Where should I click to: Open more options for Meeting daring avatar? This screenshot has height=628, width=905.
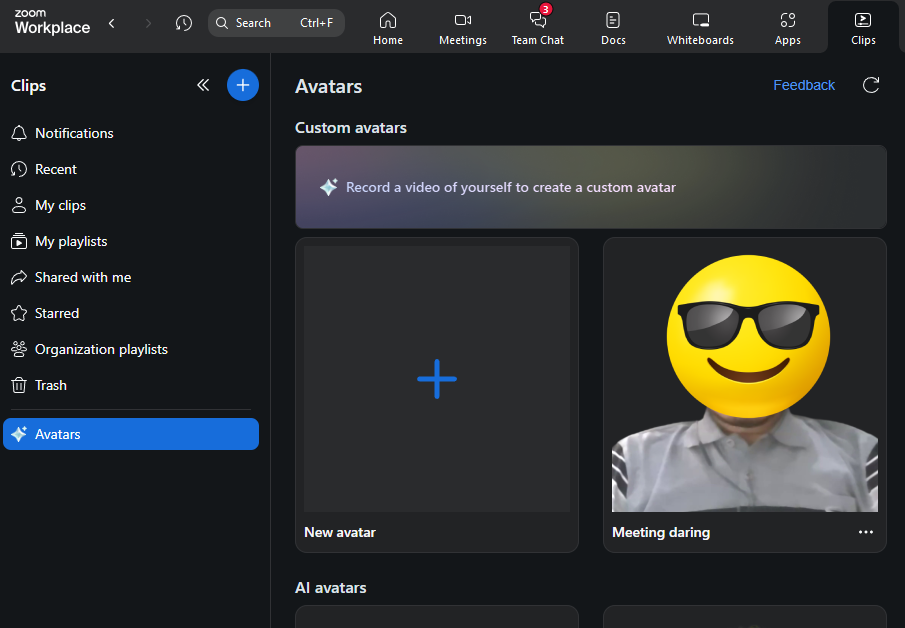866,532
